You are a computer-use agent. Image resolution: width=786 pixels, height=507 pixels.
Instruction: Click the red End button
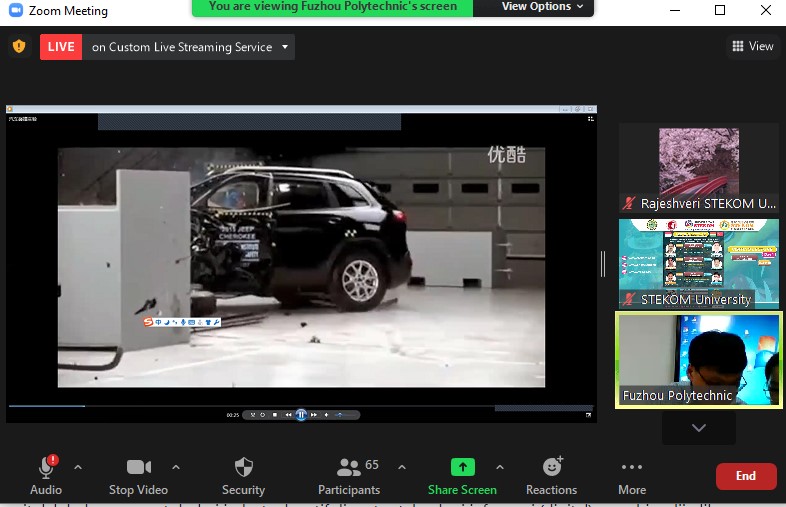(746, 476)
